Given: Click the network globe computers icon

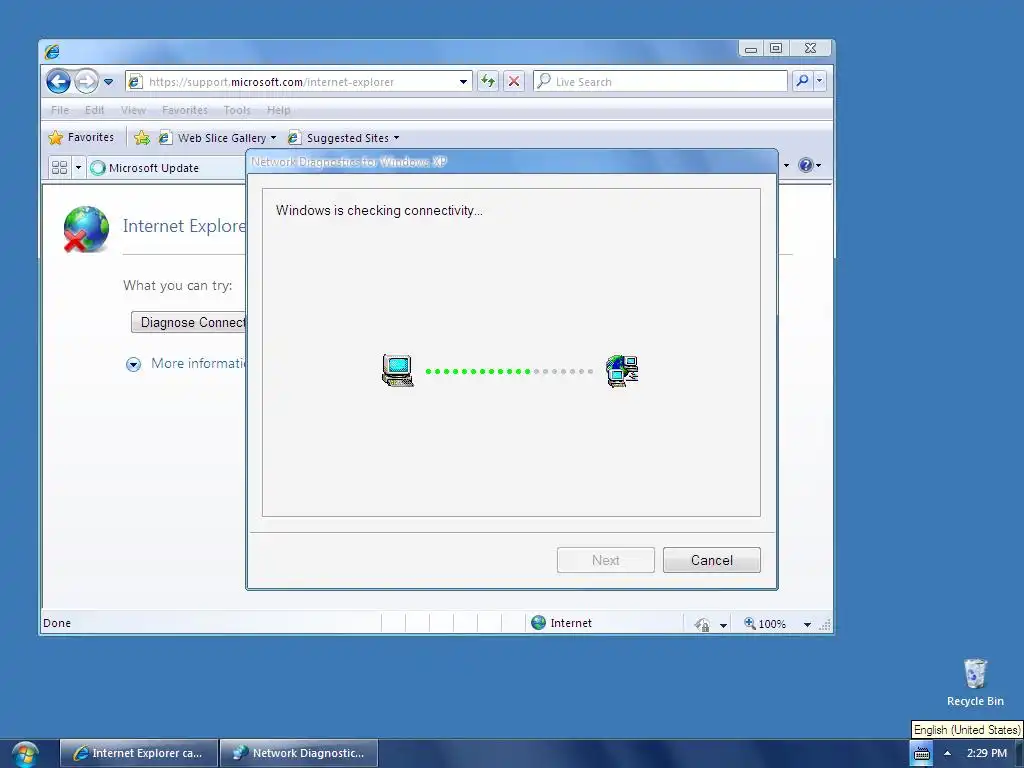Looking at the screenshot, I should click(622, 371).
